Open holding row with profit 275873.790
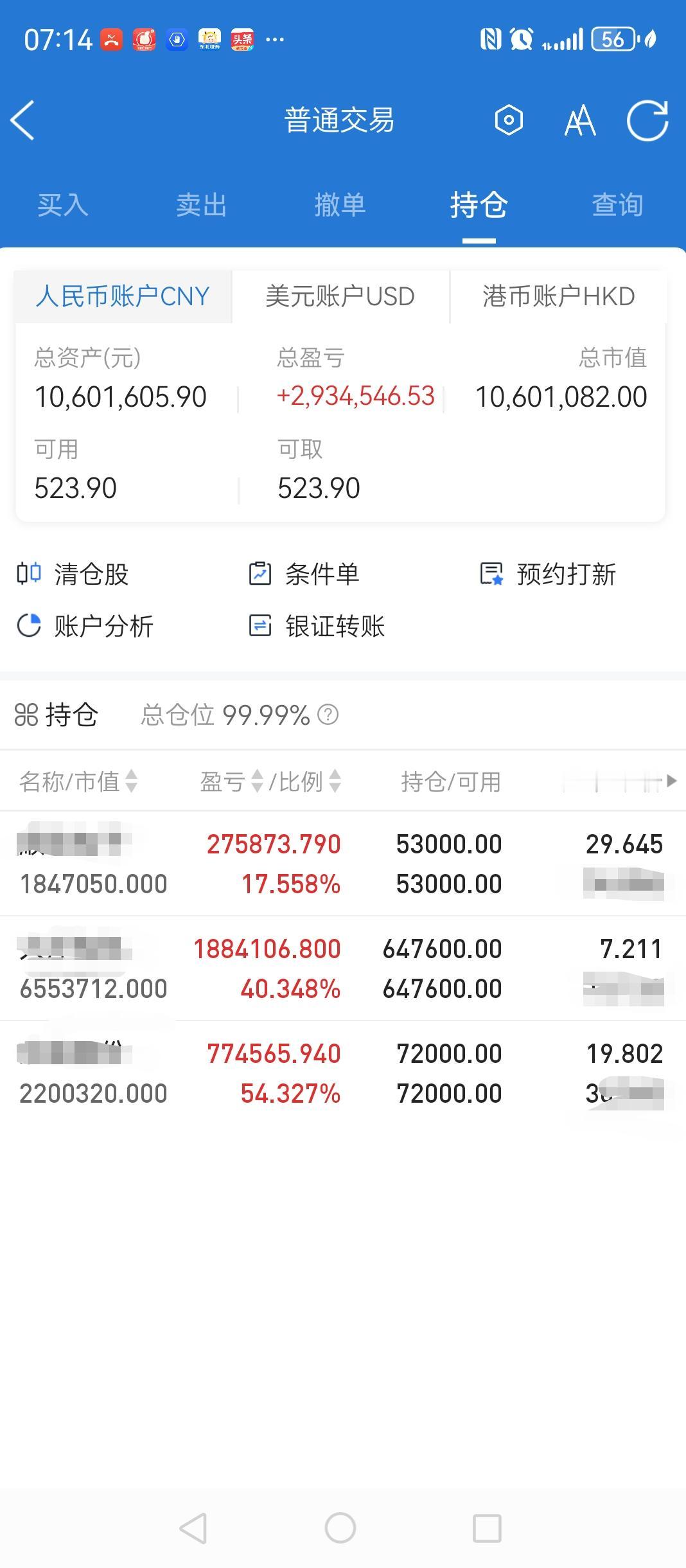Viewport: 686px width, 1568px height. [x=343, y=864]
